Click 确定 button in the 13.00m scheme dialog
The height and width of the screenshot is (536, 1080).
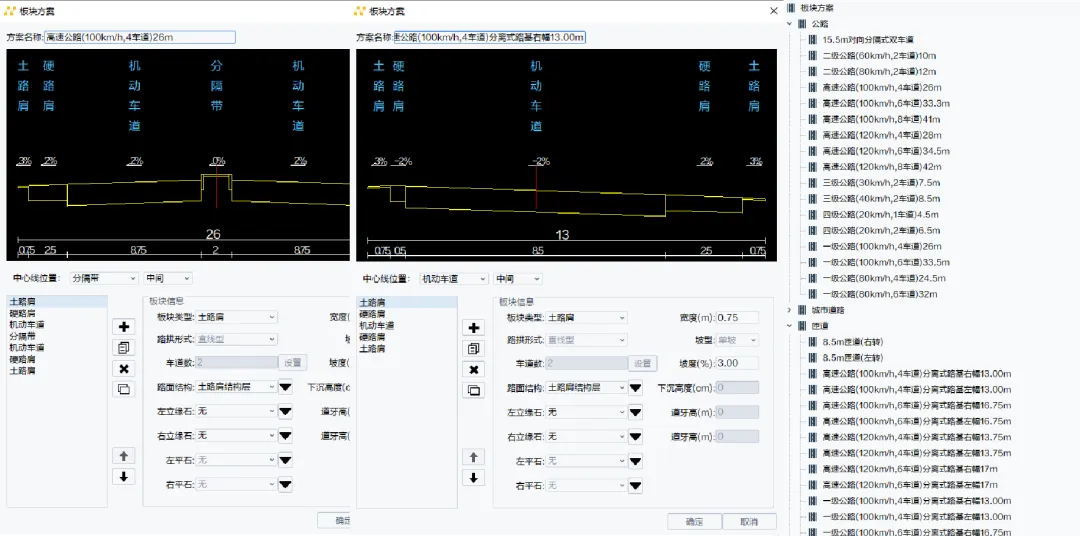pos(694,521)
